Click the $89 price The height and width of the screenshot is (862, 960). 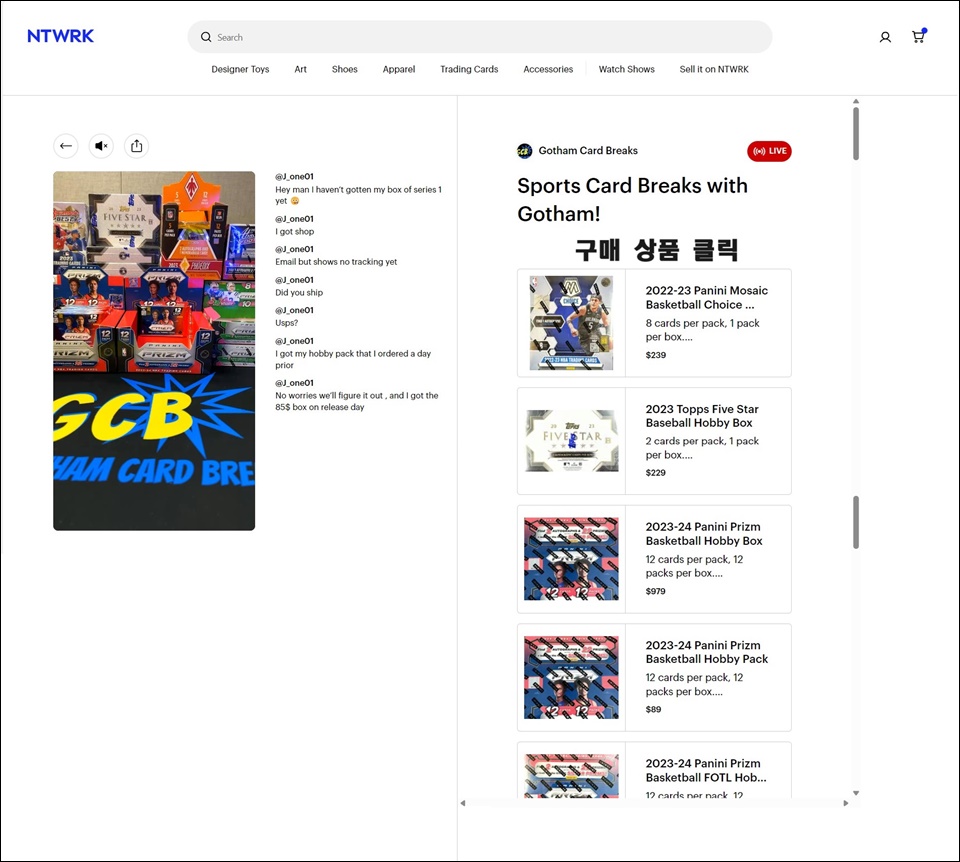tap(653, 710)
